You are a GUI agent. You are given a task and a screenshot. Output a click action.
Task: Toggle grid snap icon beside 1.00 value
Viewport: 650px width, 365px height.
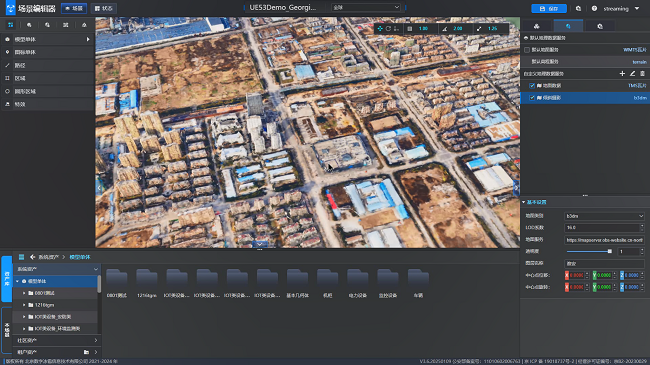click(410, 29)
